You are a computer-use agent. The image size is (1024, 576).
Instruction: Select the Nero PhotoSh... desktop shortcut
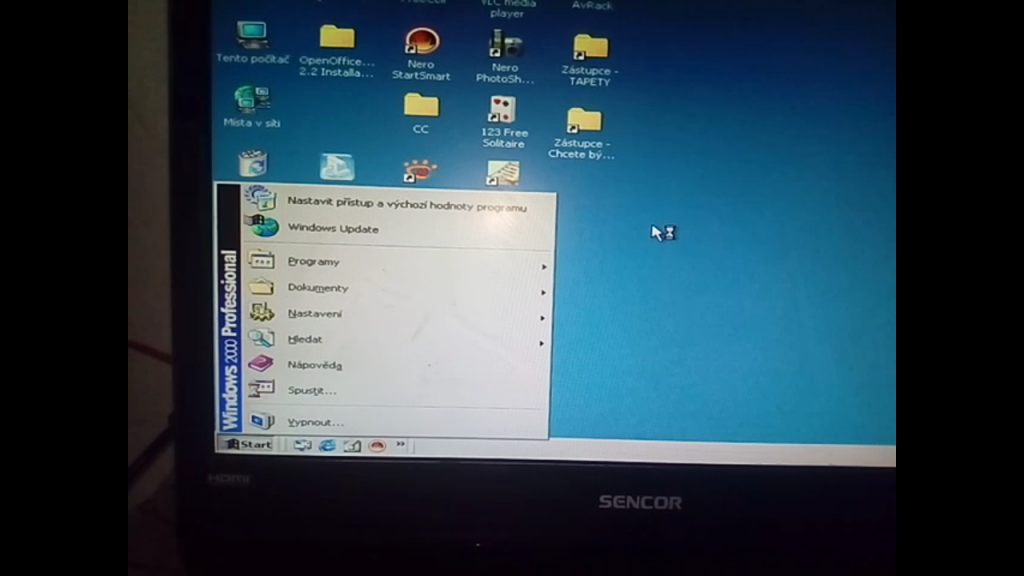tap(505, 56)
